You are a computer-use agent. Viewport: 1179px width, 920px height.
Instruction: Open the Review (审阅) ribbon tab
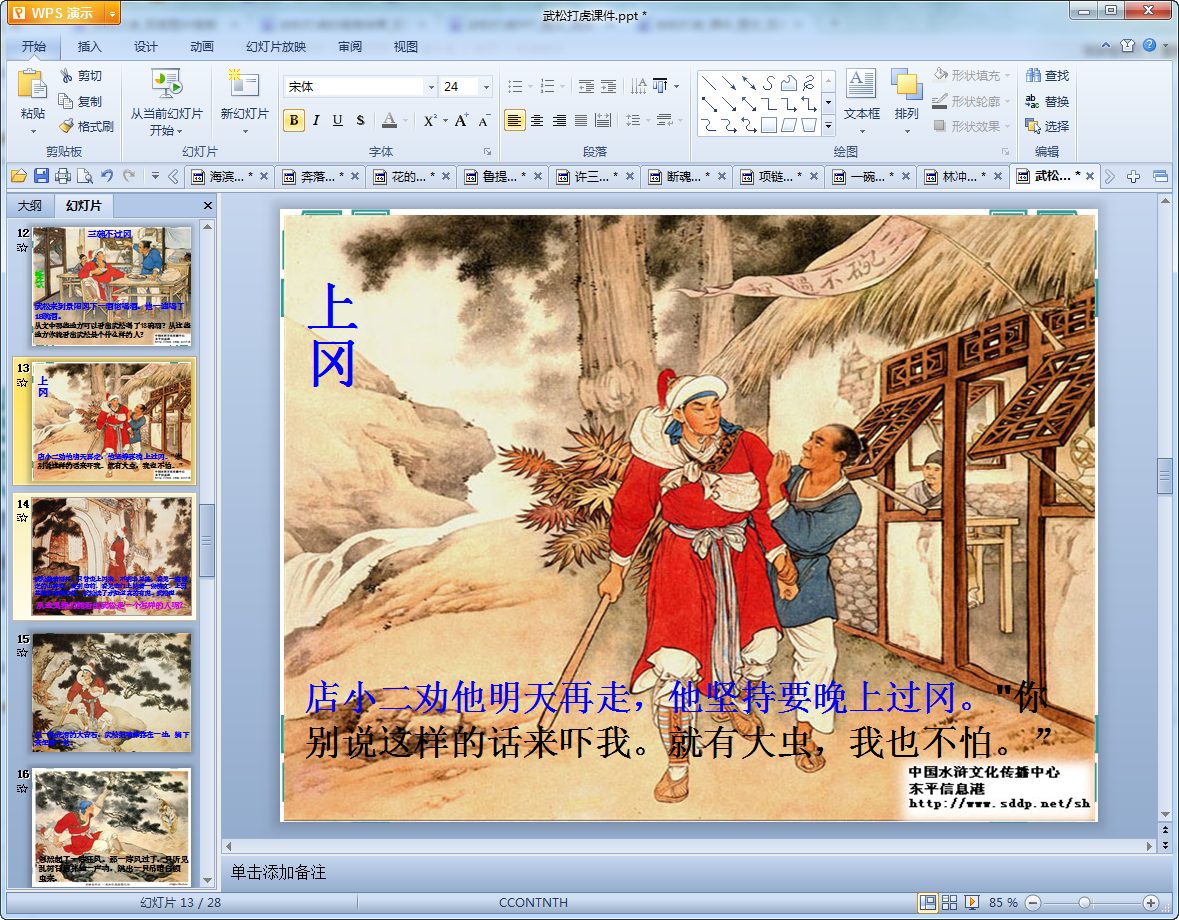point(350,47)
